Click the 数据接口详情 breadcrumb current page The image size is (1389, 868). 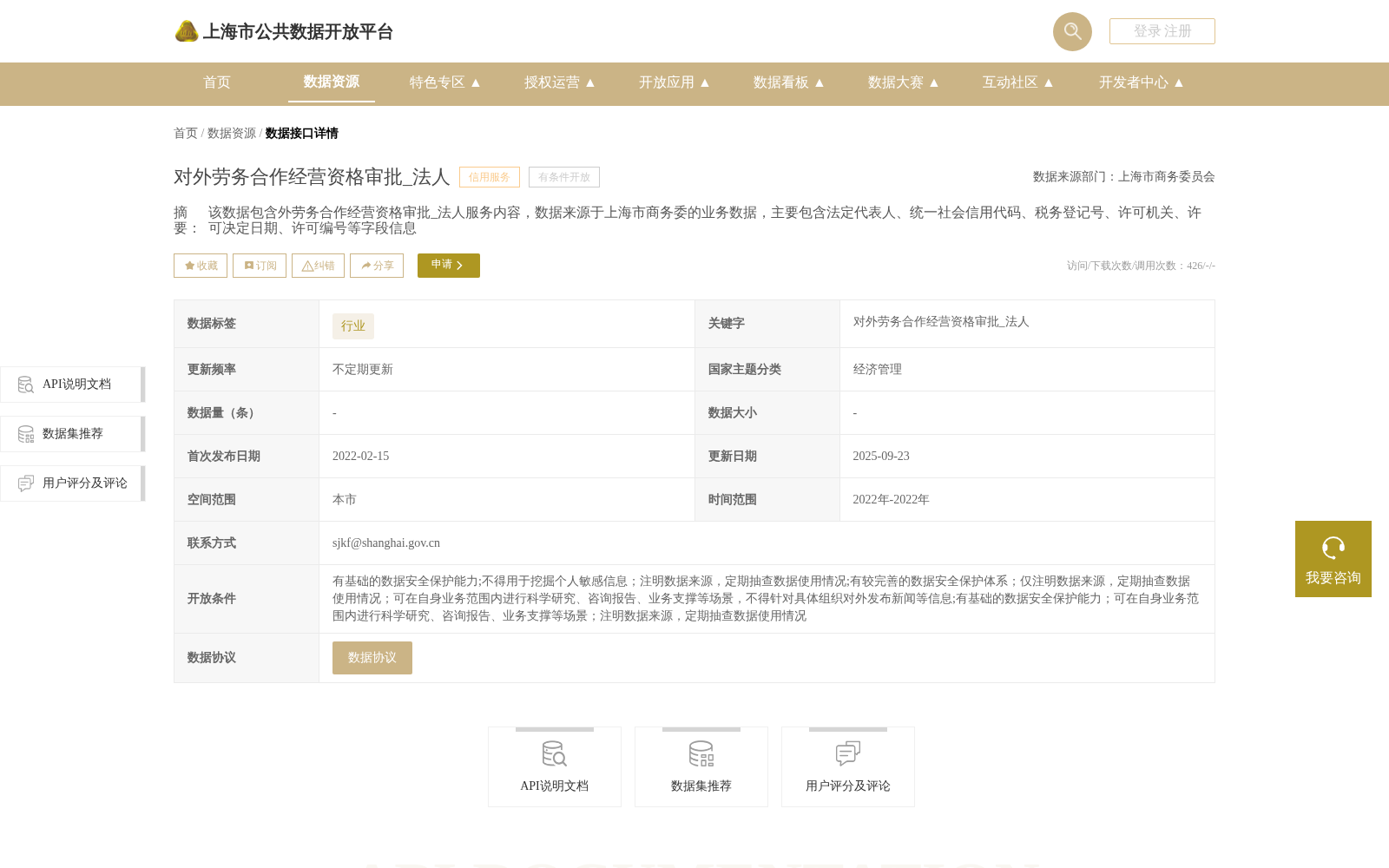coord(302,133)
